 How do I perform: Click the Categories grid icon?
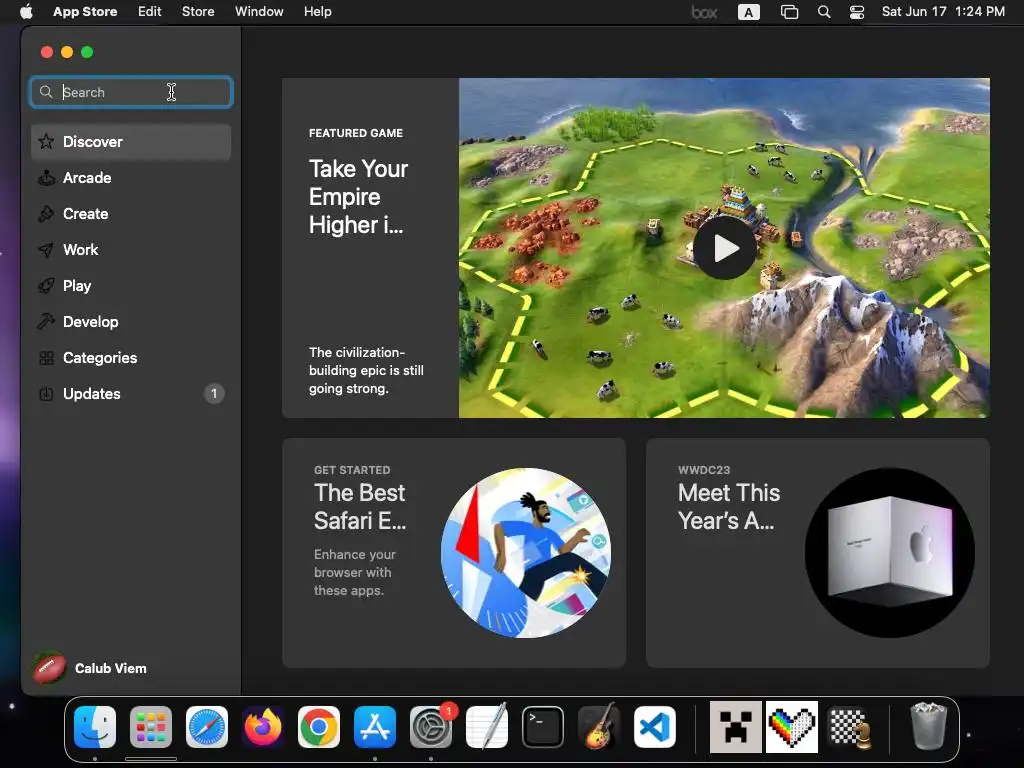point(46,358)
